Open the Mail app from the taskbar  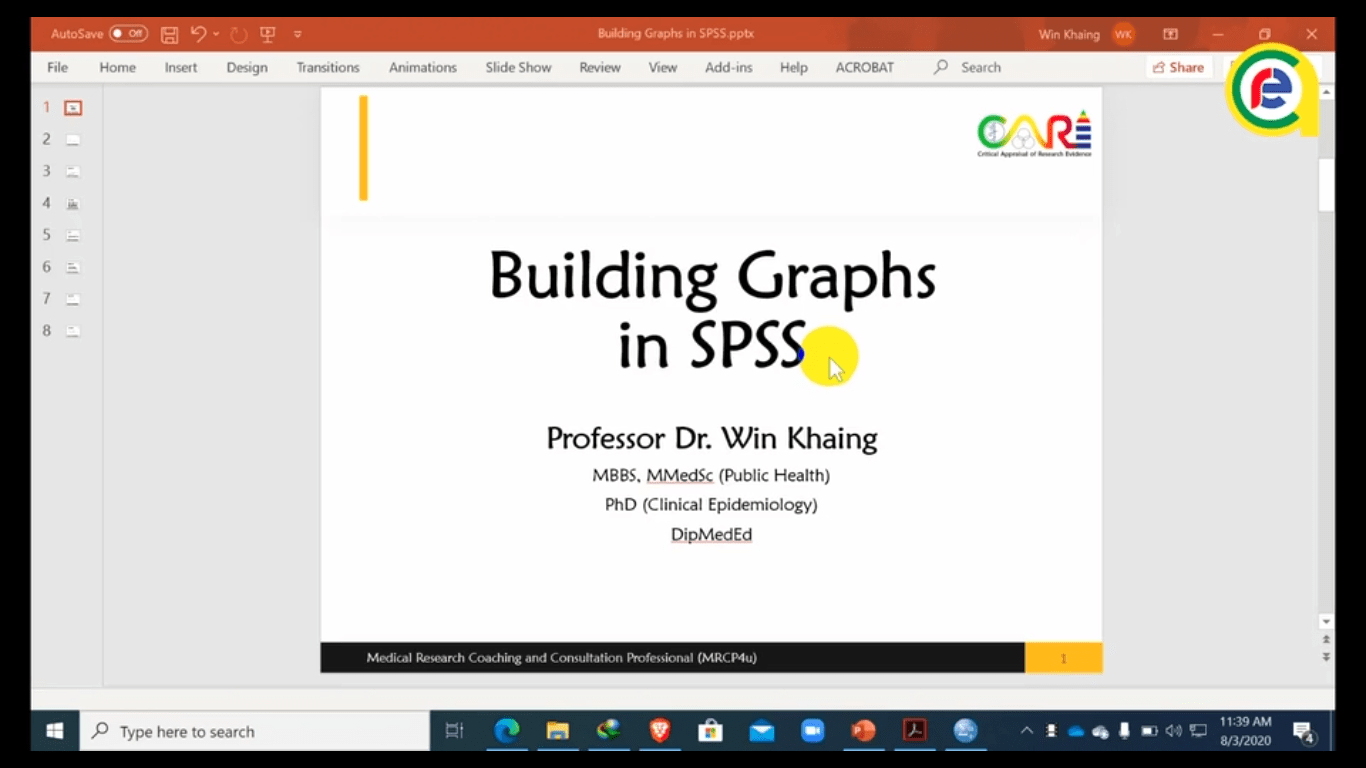click(x=761, y=731)
